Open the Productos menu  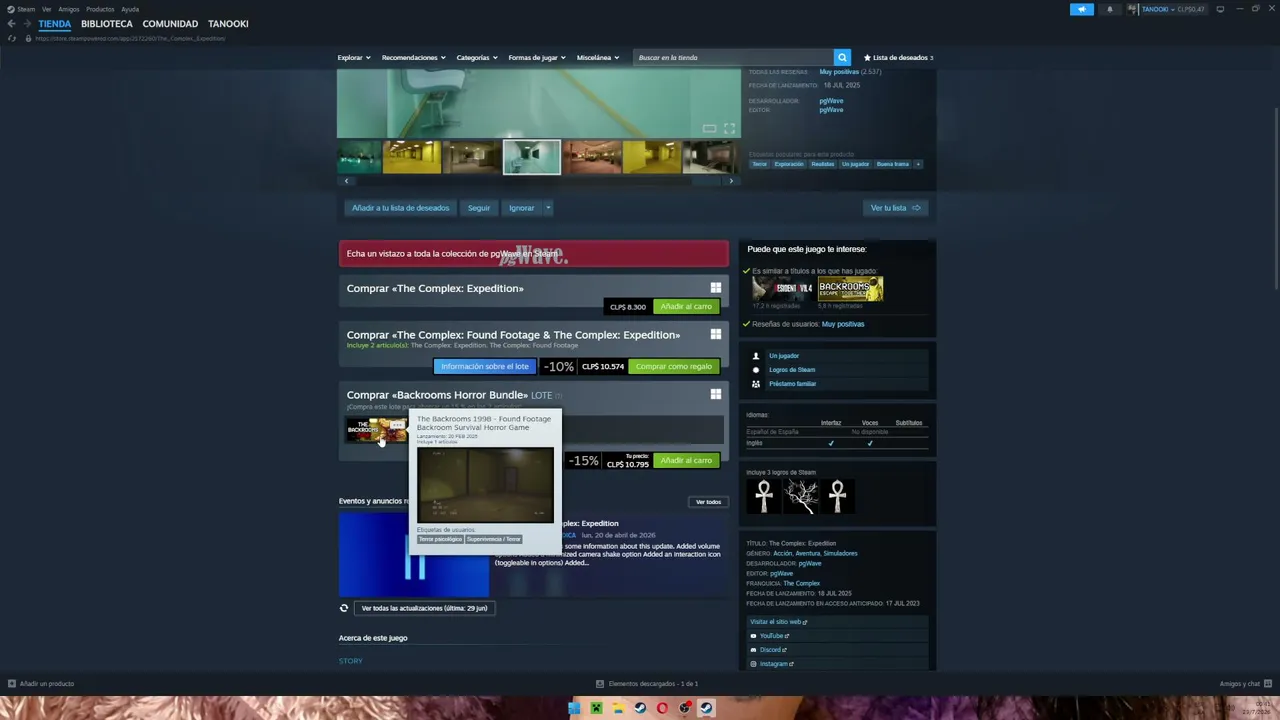point(100,9)
